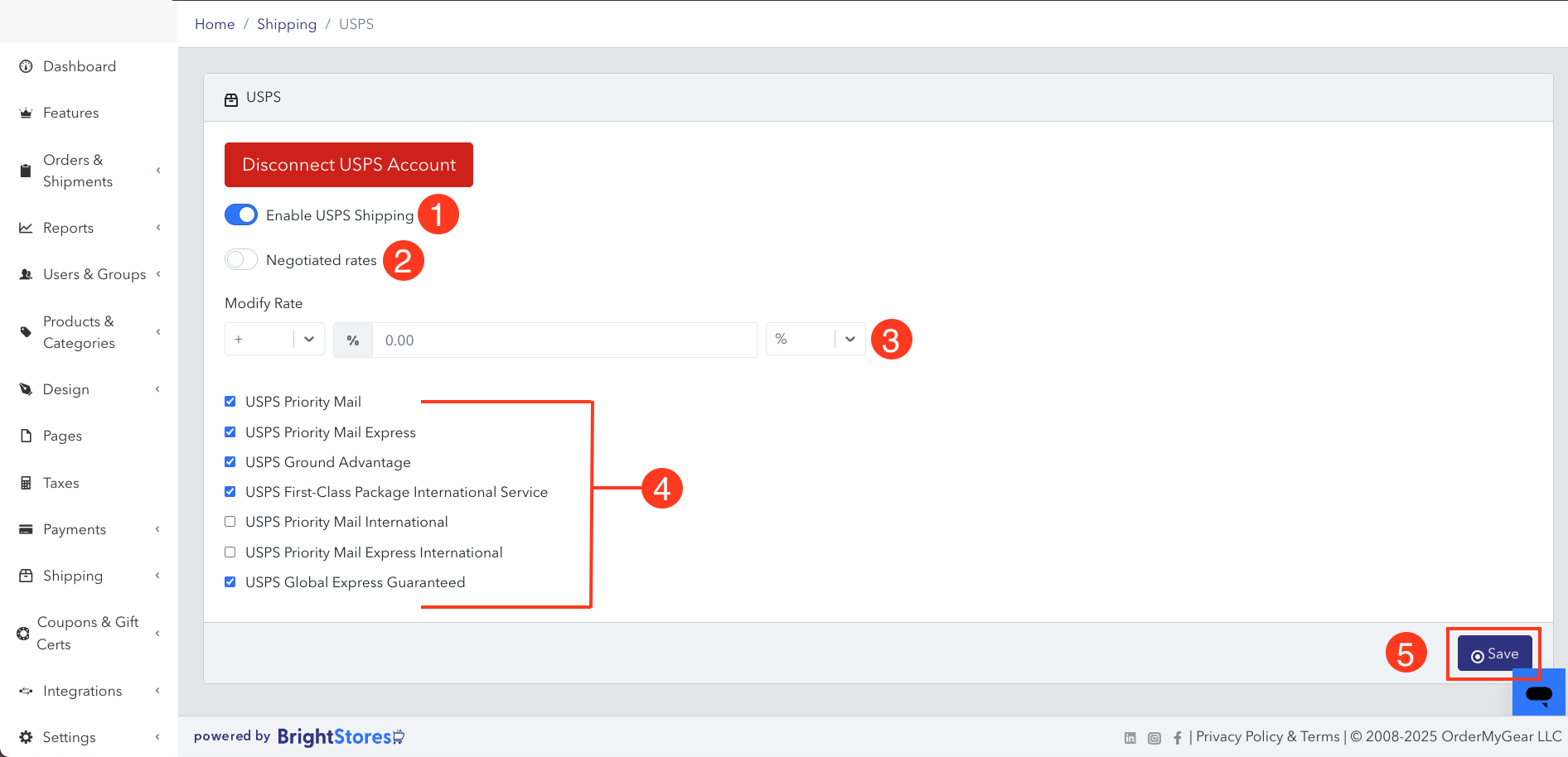Click the Pages document icon
1568x757 pixels.
click(x=26, y=436)
